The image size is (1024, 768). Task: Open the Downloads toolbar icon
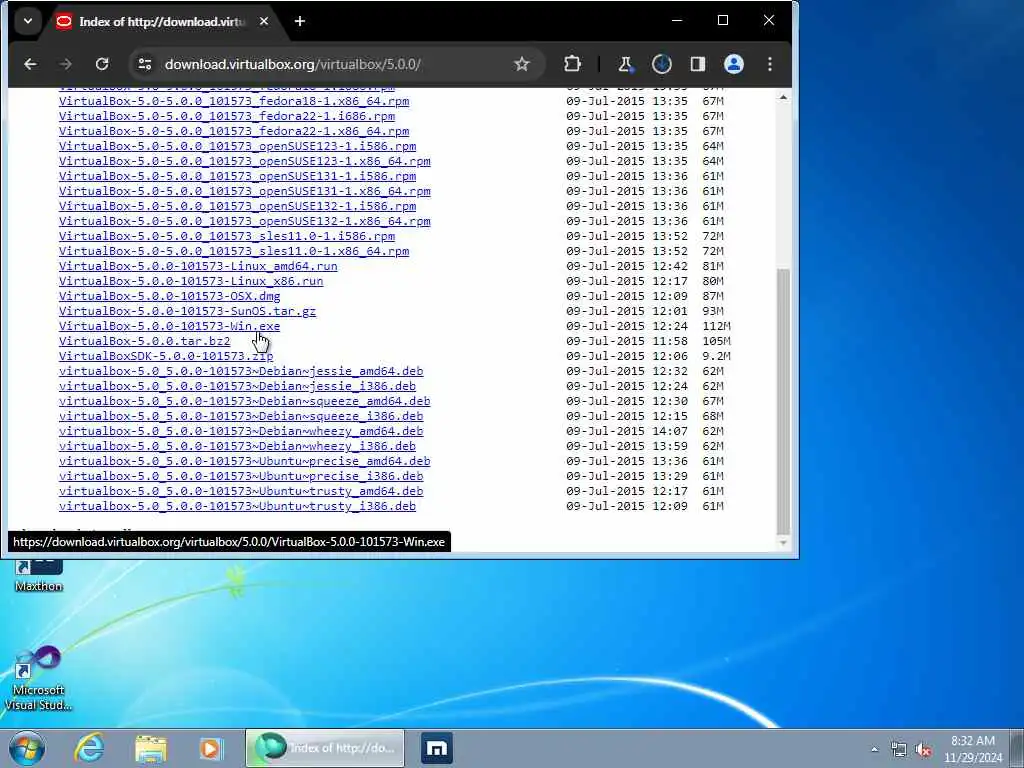click(662, 64)
